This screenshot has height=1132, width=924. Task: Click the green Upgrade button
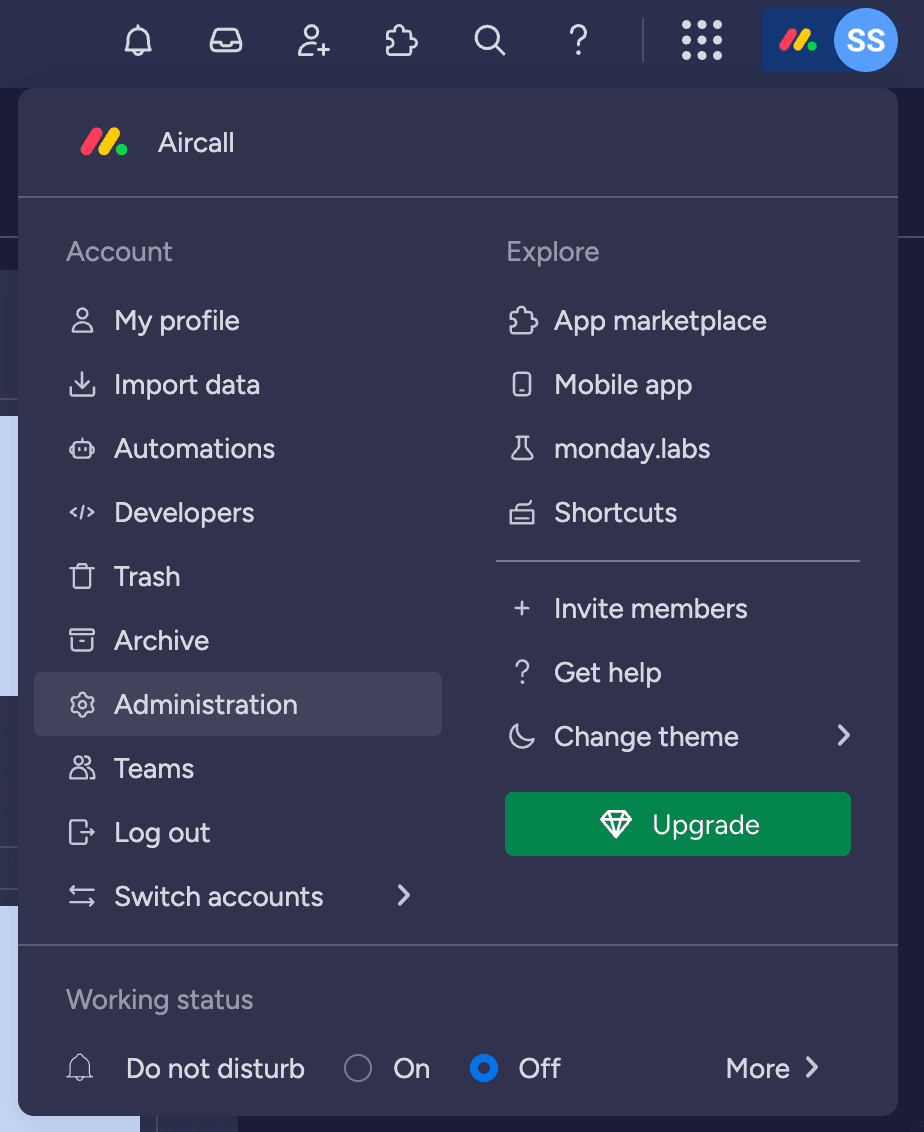(678, 825)
